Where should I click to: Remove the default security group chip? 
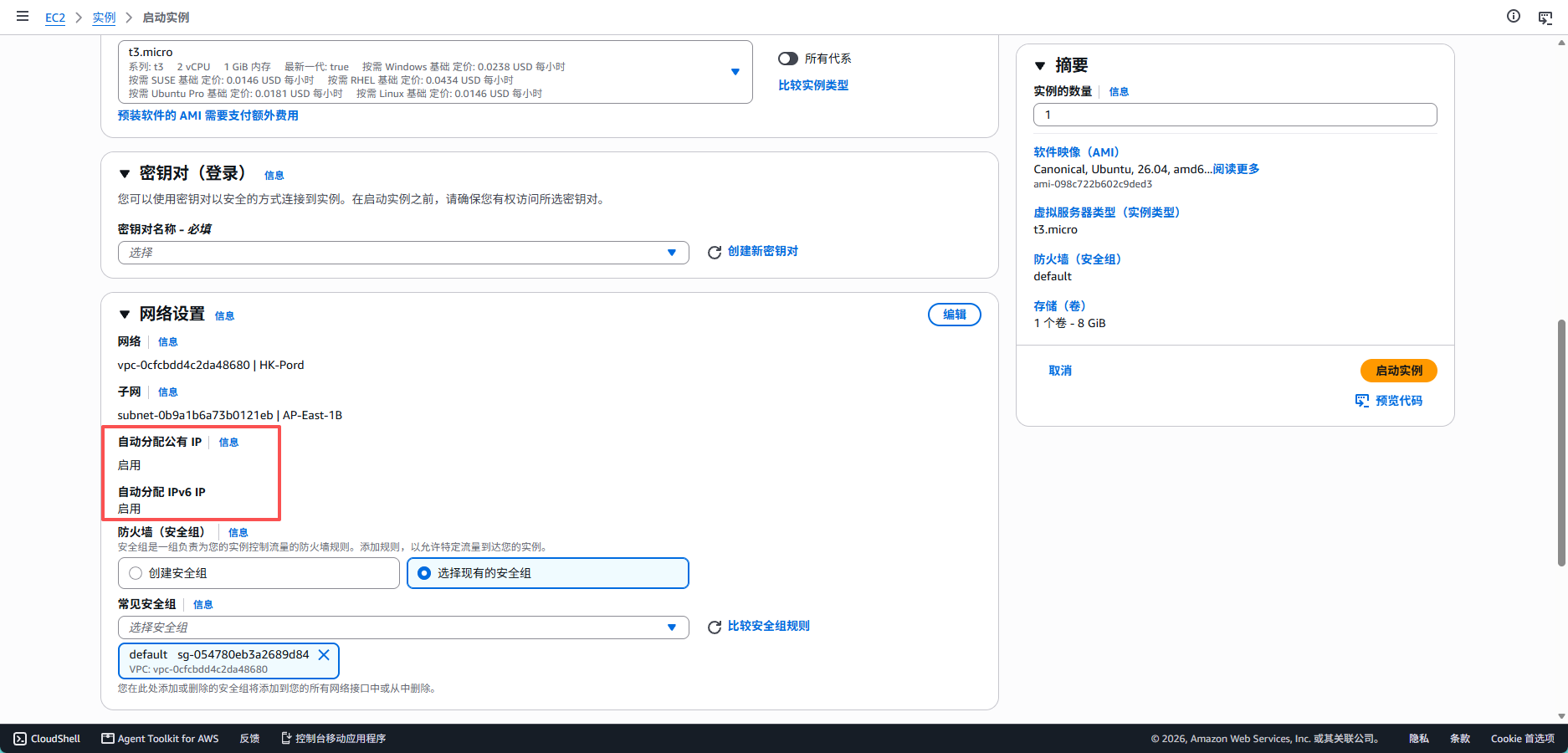(x=324, y=654)
